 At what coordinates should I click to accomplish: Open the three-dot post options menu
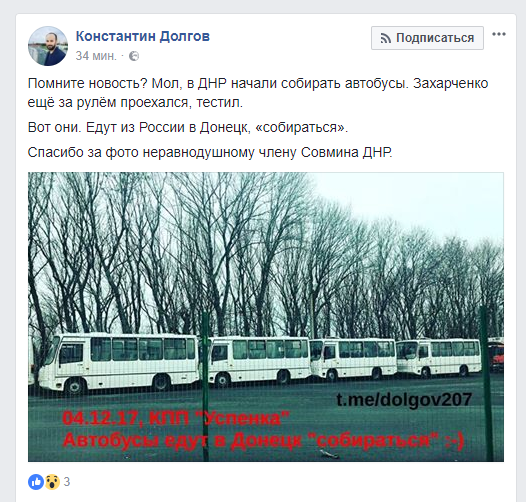point(499,34)
